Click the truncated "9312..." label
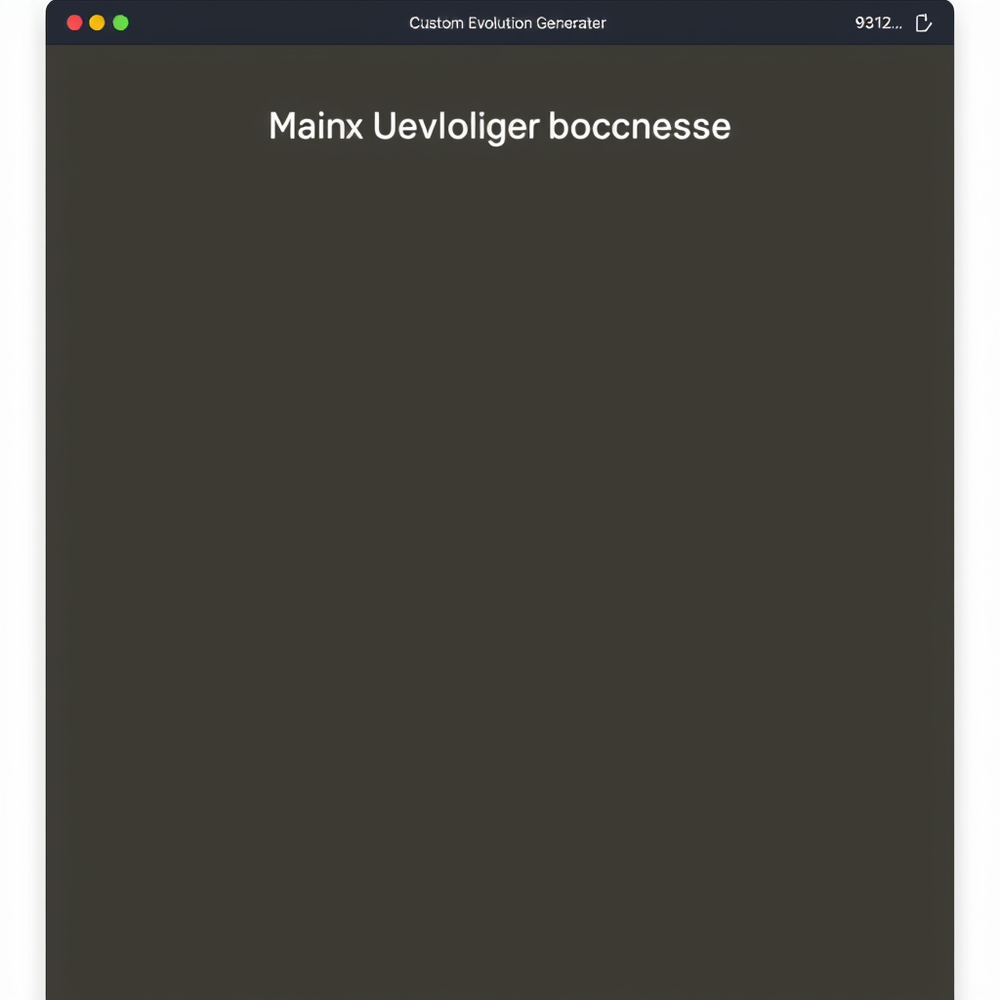Screen dimensions: 1000x1000 [x=878, y=23]
